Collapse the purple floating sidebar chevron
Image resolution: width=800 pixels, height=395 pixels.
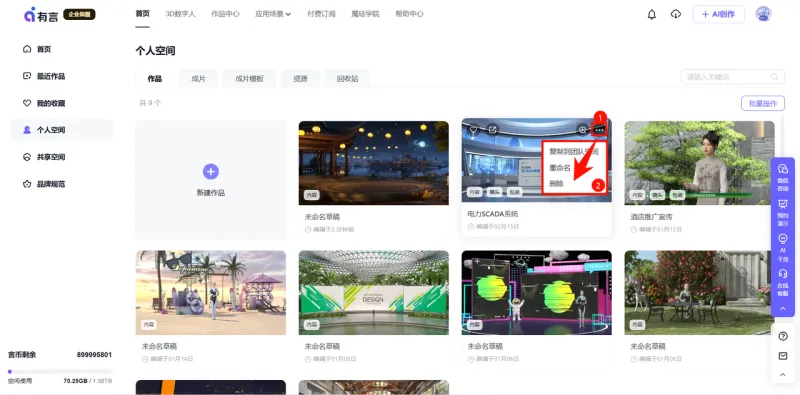point(783,308)
